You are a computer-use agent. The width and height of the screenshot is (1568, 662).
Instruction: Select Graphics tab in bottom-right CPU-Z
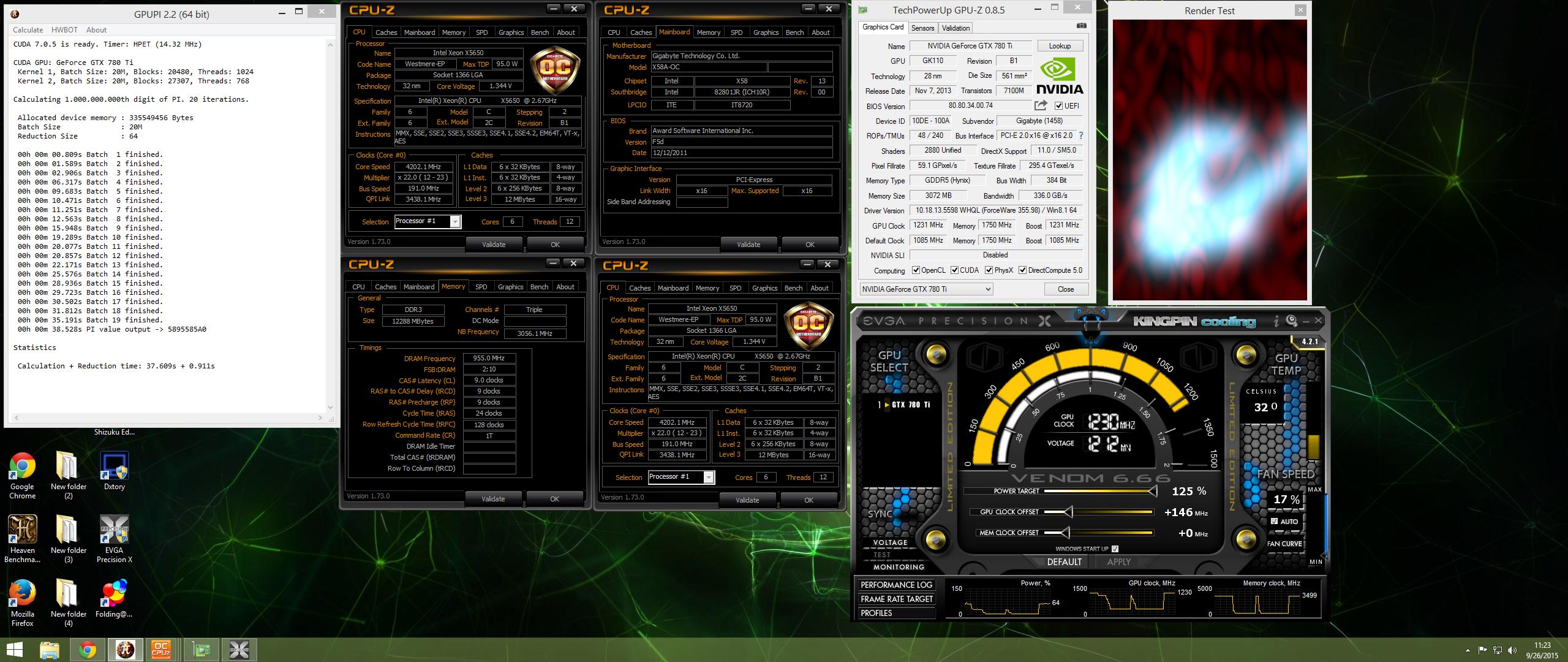pyautogui.click(x=764, y=288)
